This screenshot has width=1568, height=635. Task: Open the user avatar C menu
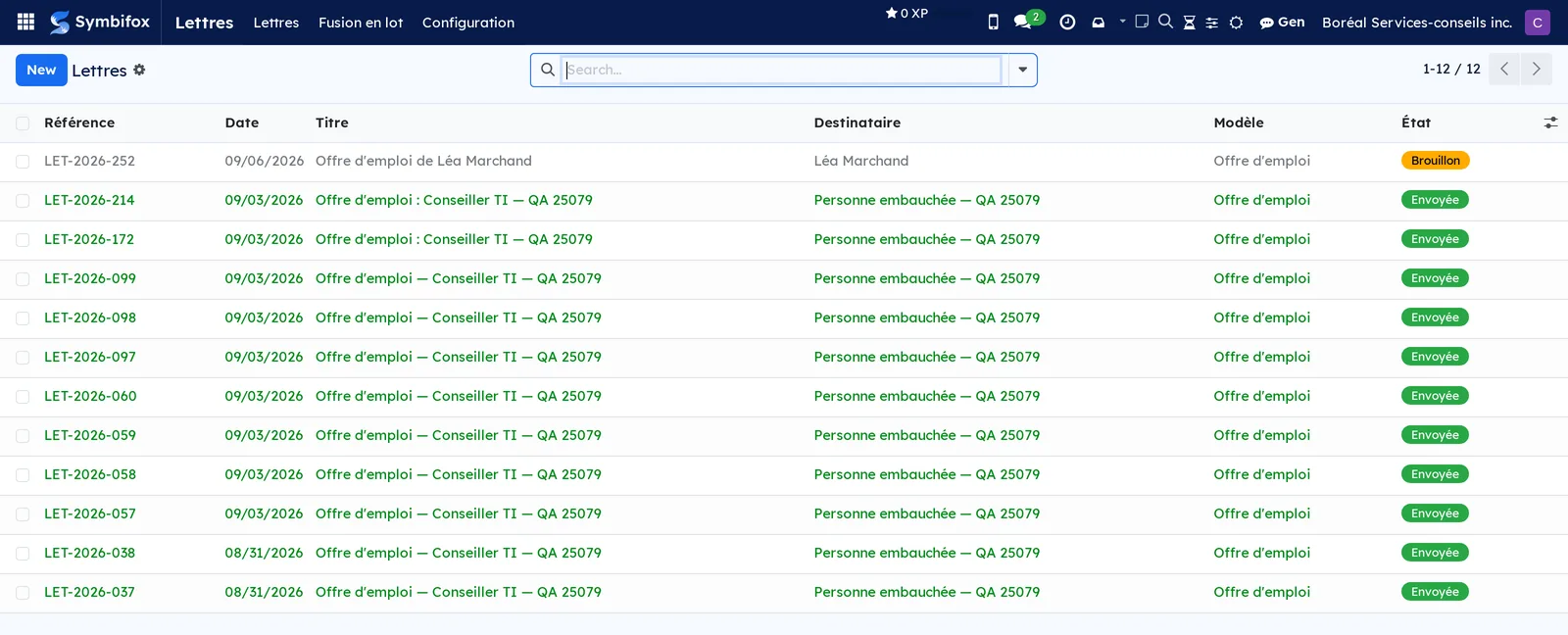coord(1537,22)
